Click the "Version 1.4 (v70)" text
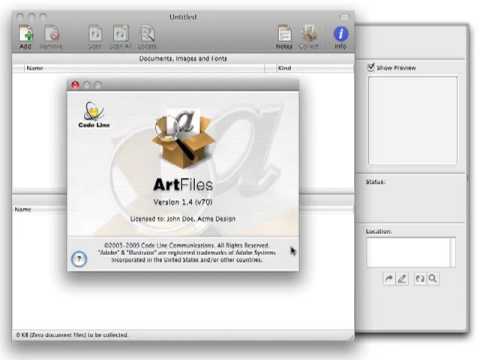480x360 pixels. click(183, 202)
